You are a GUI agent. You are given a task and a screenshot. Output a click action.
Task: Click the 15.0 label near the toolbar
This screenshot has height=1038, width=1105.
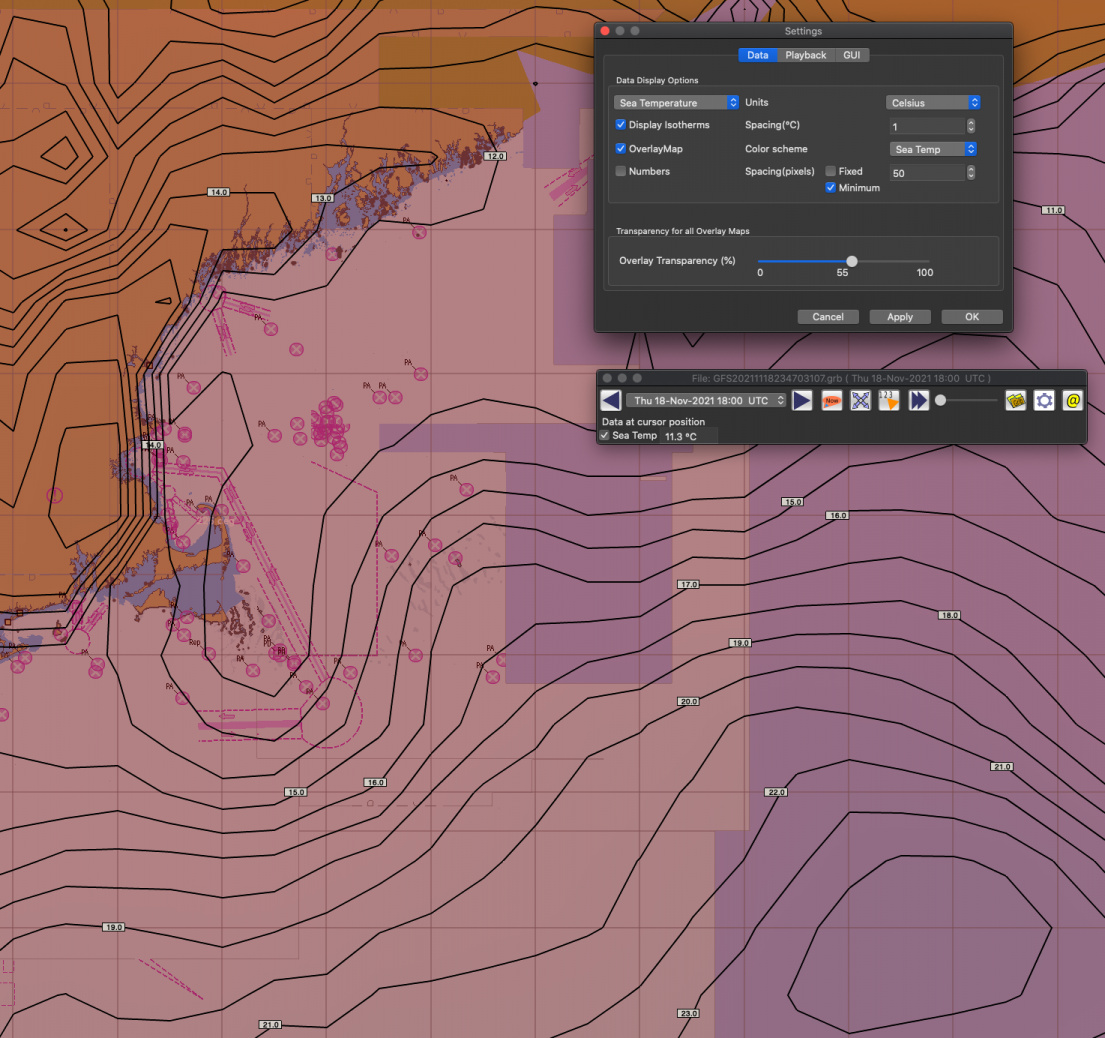pos(792,502)
